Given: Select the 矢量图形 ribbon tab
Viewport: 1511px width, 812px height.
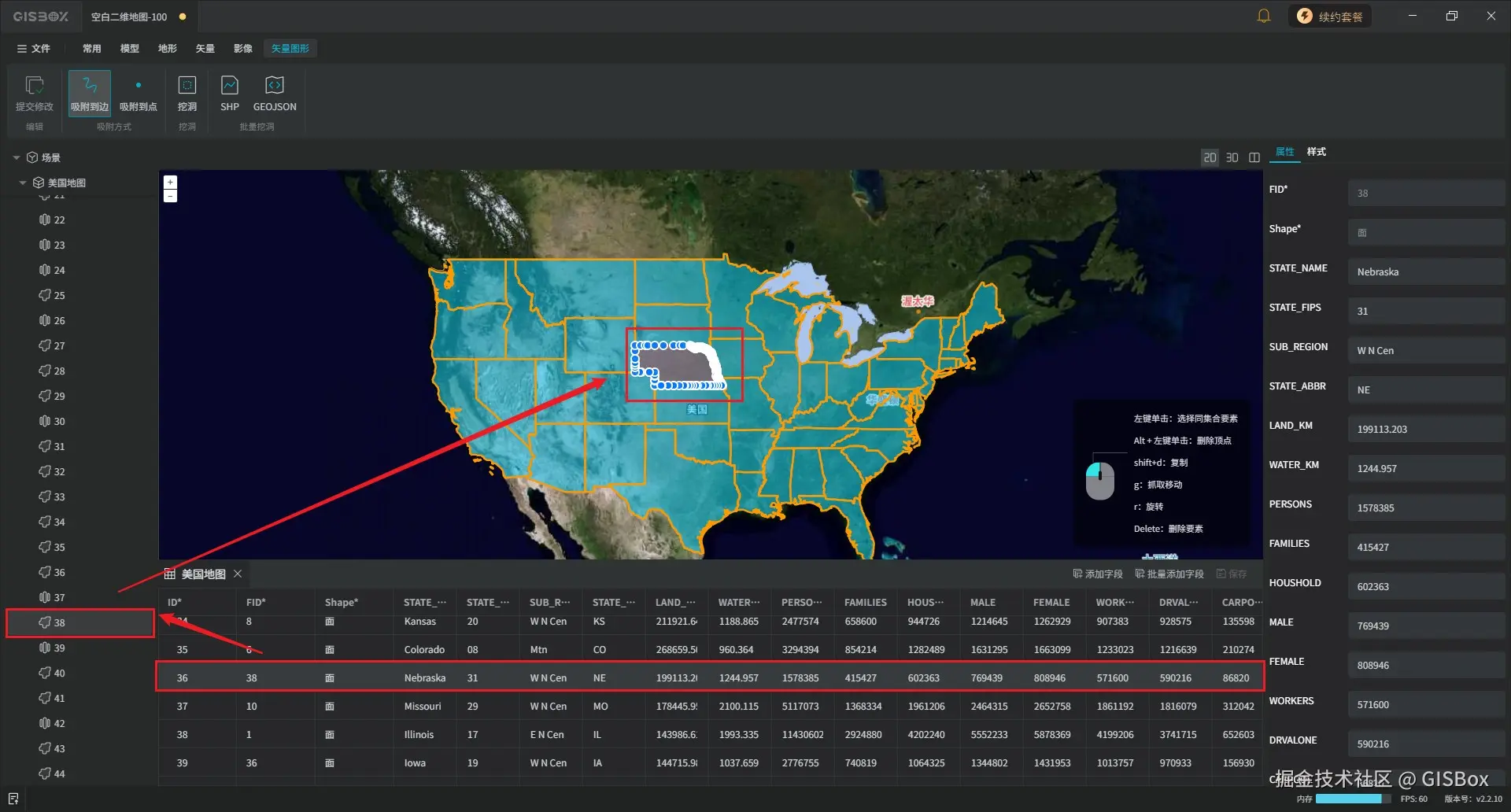Looking at the screenshot, I should (x=290, y=49).
